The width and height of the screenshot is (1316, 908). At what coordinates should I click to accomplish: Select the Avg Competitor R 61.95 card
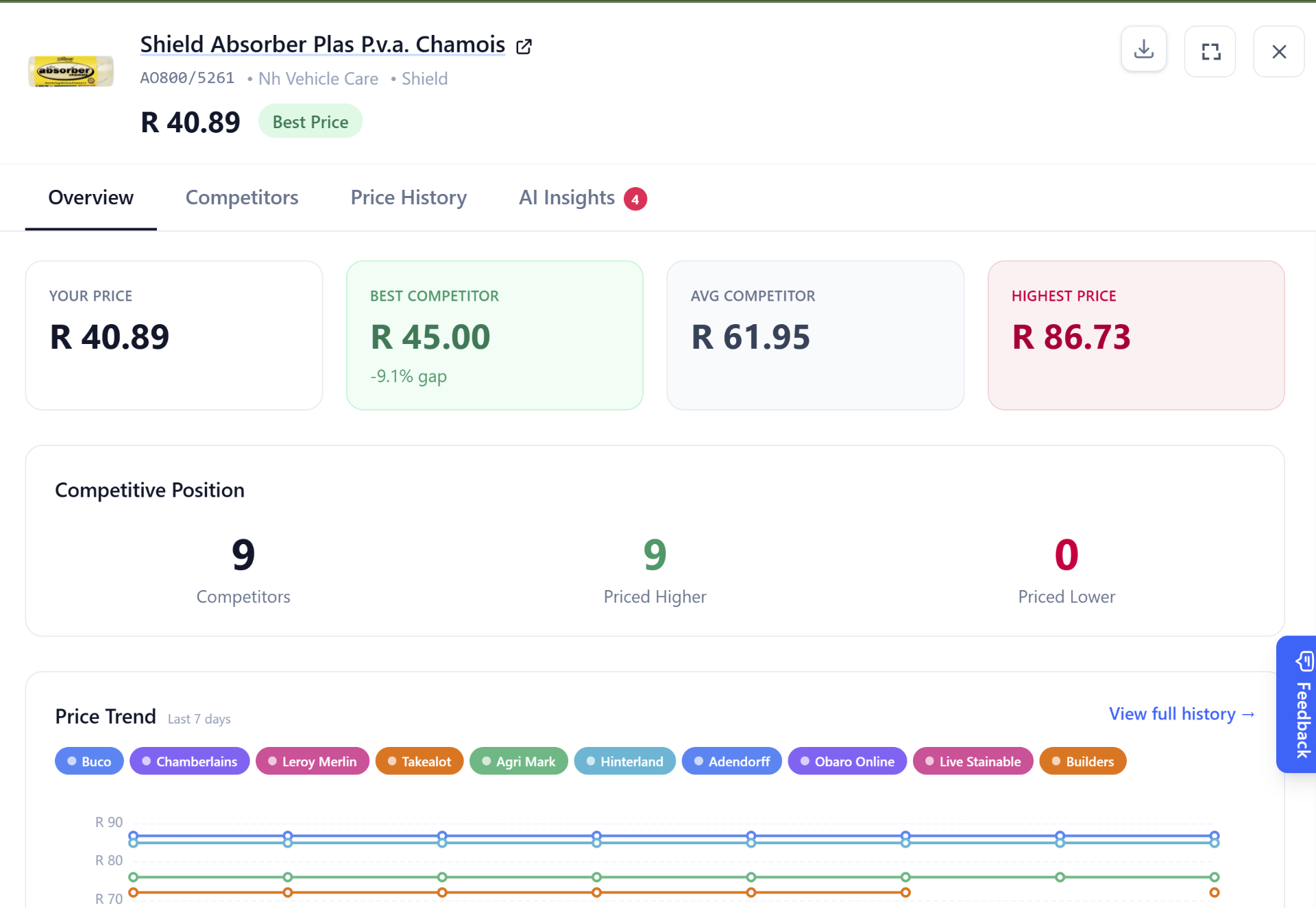coord(816,335)
